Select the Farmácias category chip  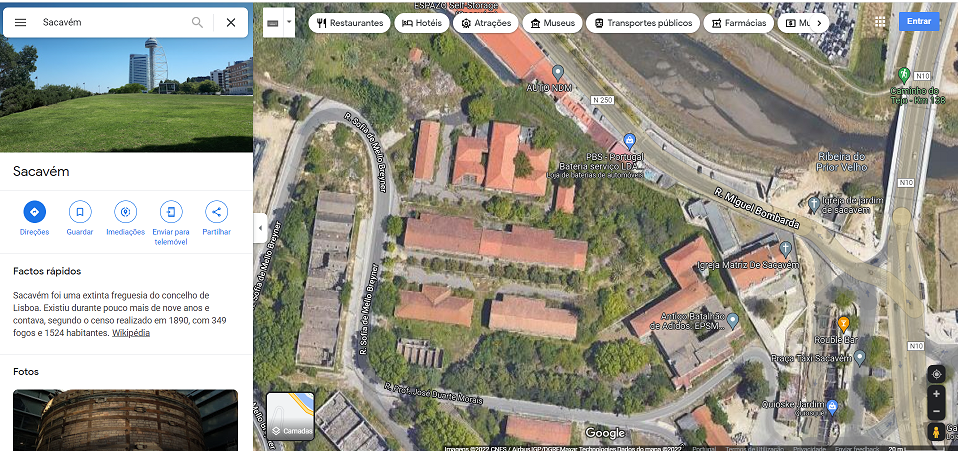click(738, 23)
